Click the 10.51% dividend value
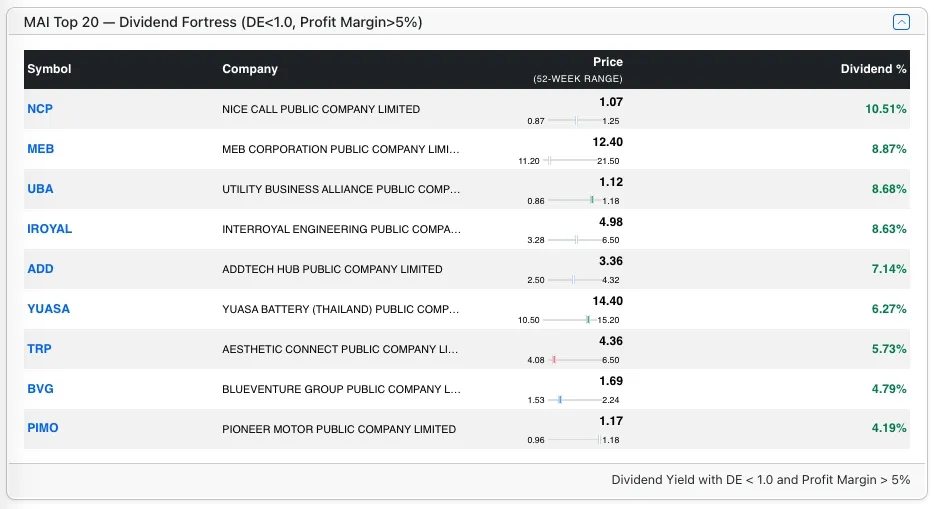 pos(886,109)
